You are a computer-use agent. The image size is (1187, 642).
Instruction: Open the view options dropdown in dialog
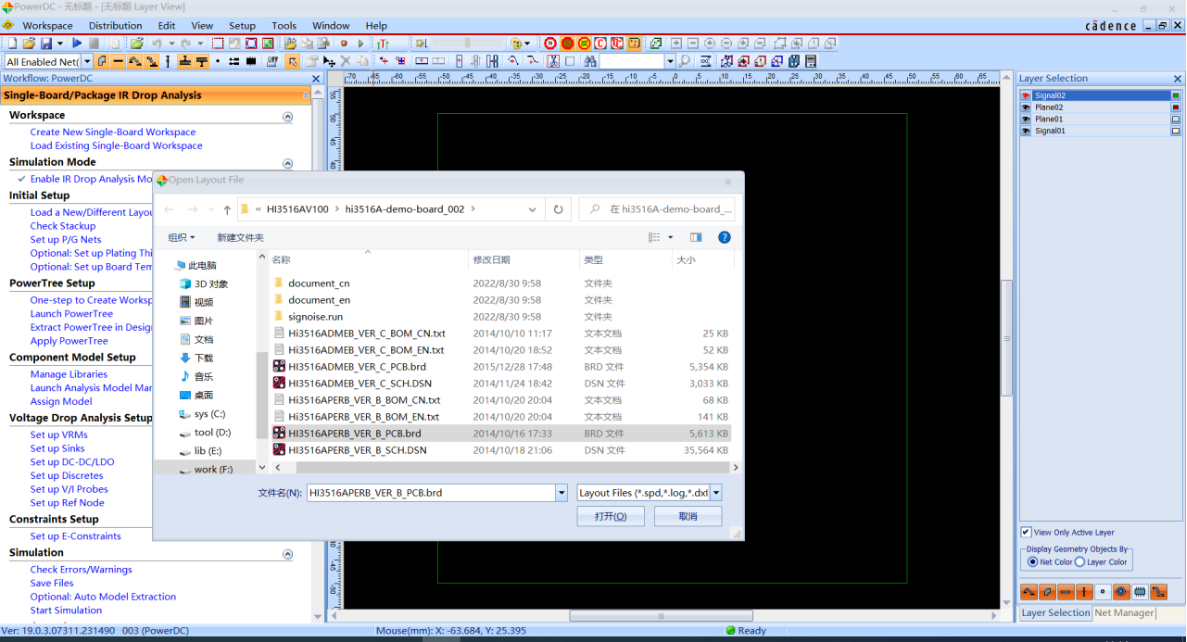pos(671,237)
